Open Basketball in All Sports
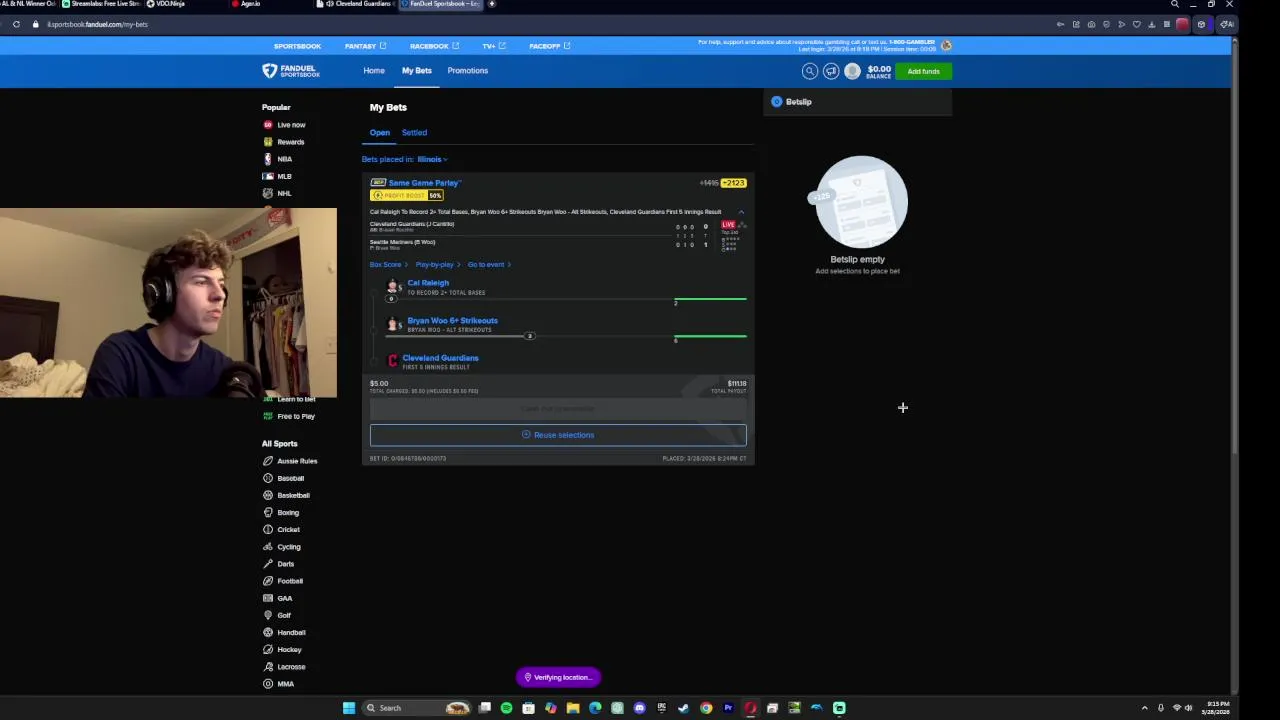The image size is (1280, 720). [286, 495]
